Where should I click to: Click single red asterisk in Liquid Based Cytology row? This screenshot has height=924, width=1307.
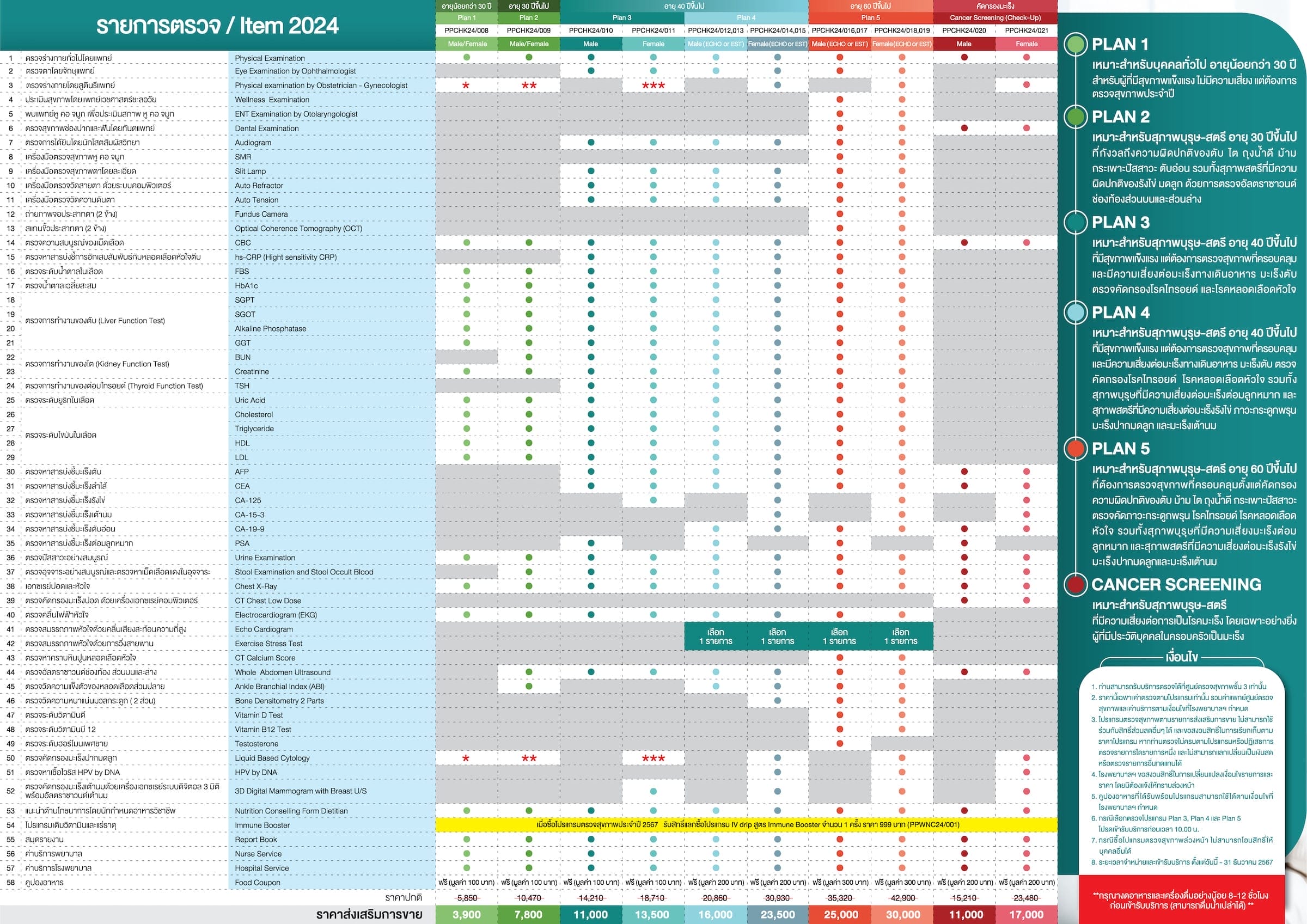466,758
